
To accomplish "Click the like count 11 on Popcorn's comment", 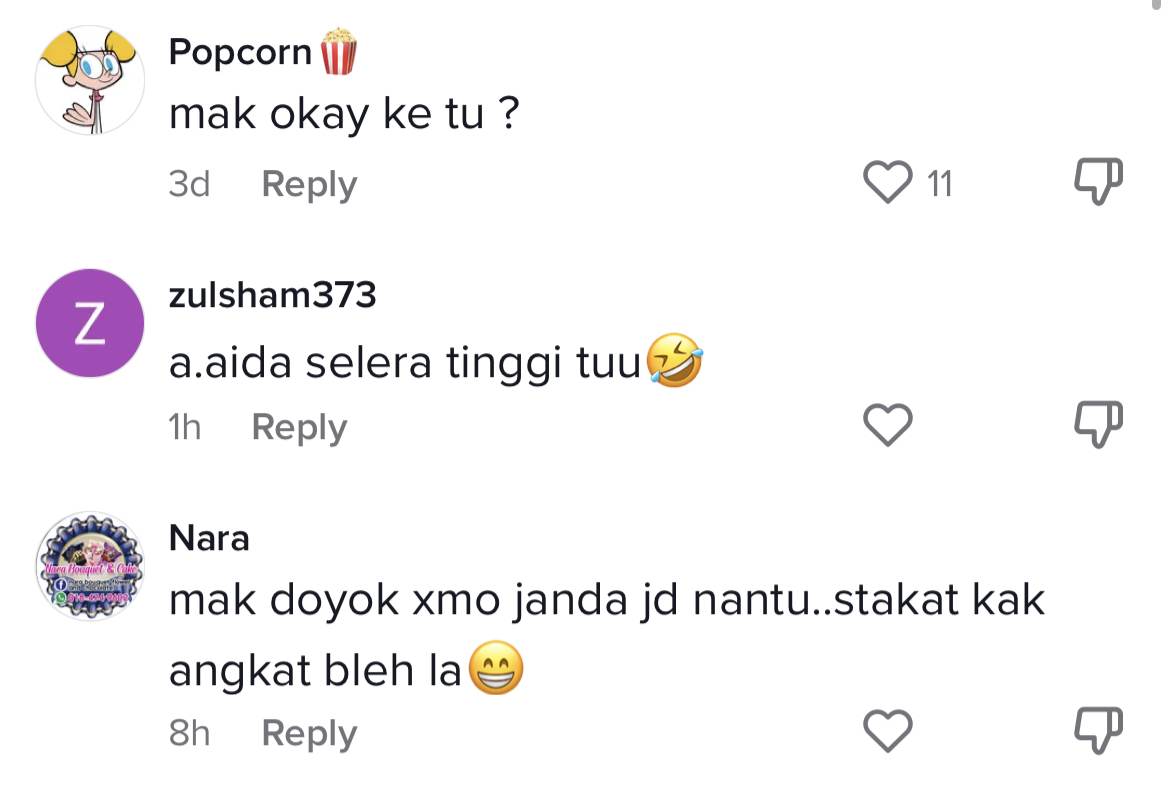I will coord(938,185).
